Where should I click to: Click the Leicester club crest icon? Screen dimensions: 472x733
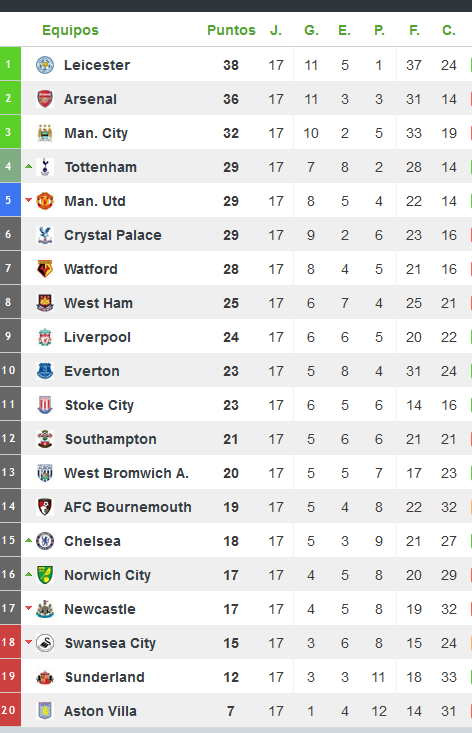coord(45,65)
